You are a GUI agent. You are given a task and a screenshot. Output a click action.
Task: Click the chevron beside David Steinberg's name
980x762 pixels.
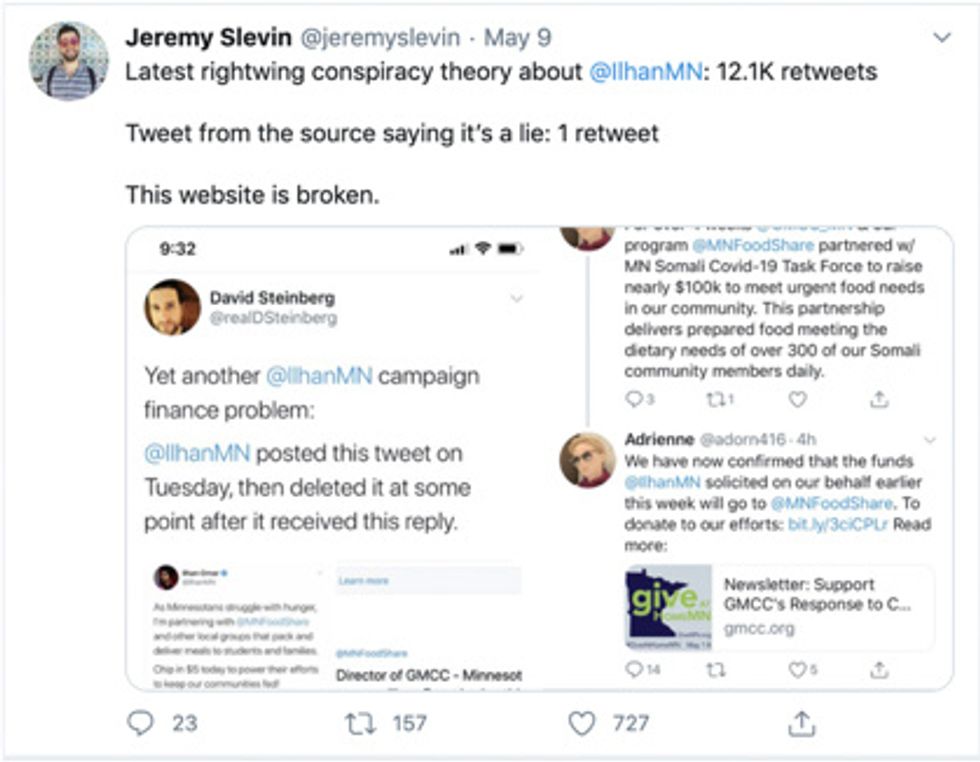click(517, 298)
